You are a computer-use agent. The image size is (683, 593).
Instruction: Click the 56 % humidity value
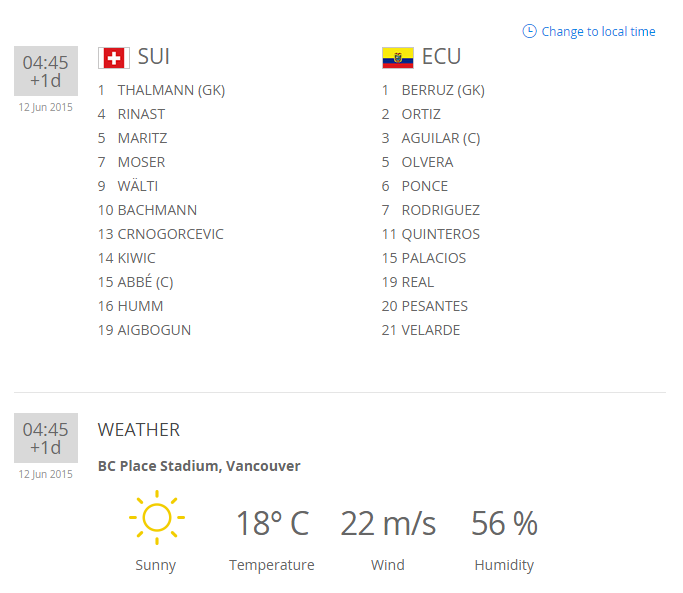pos(504,523)
